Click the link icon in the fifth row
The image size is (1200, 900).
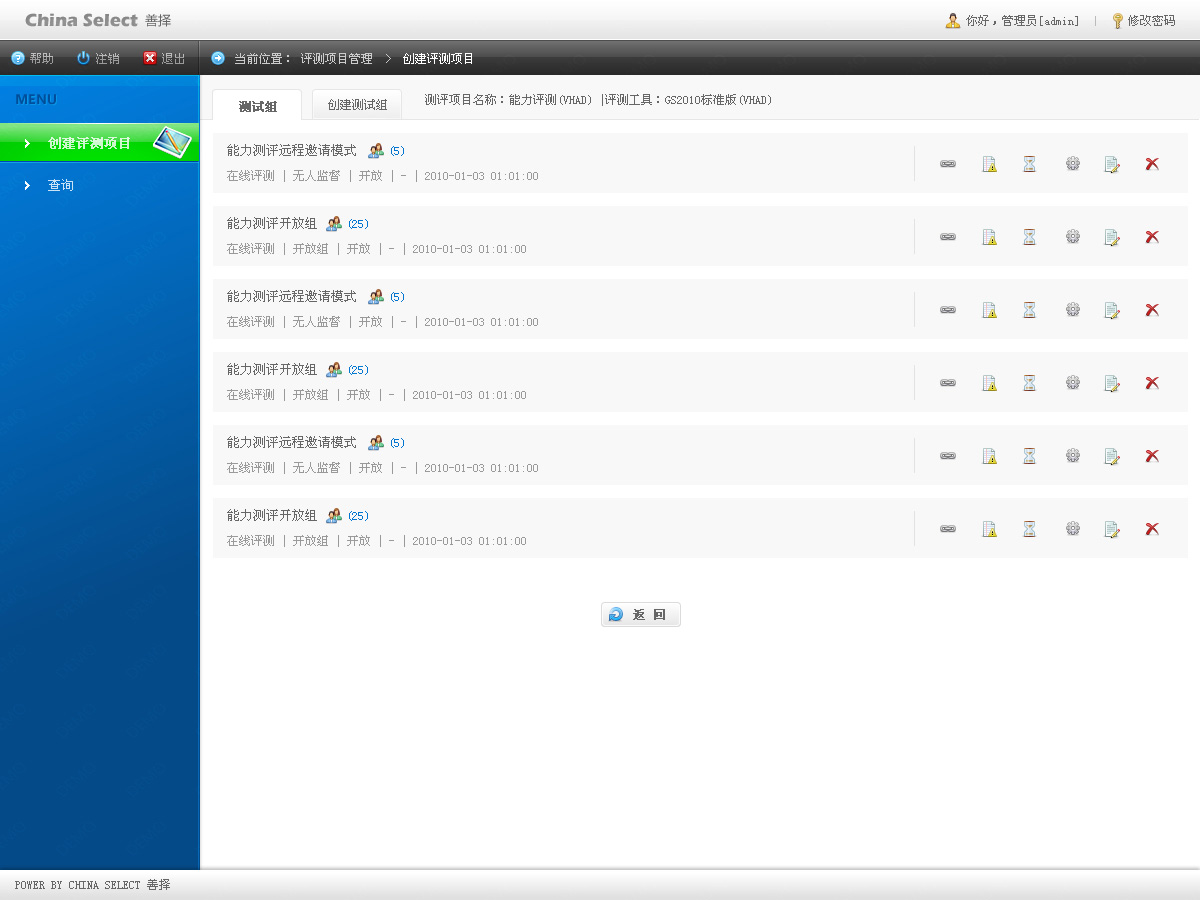click(x=948, y=456)
